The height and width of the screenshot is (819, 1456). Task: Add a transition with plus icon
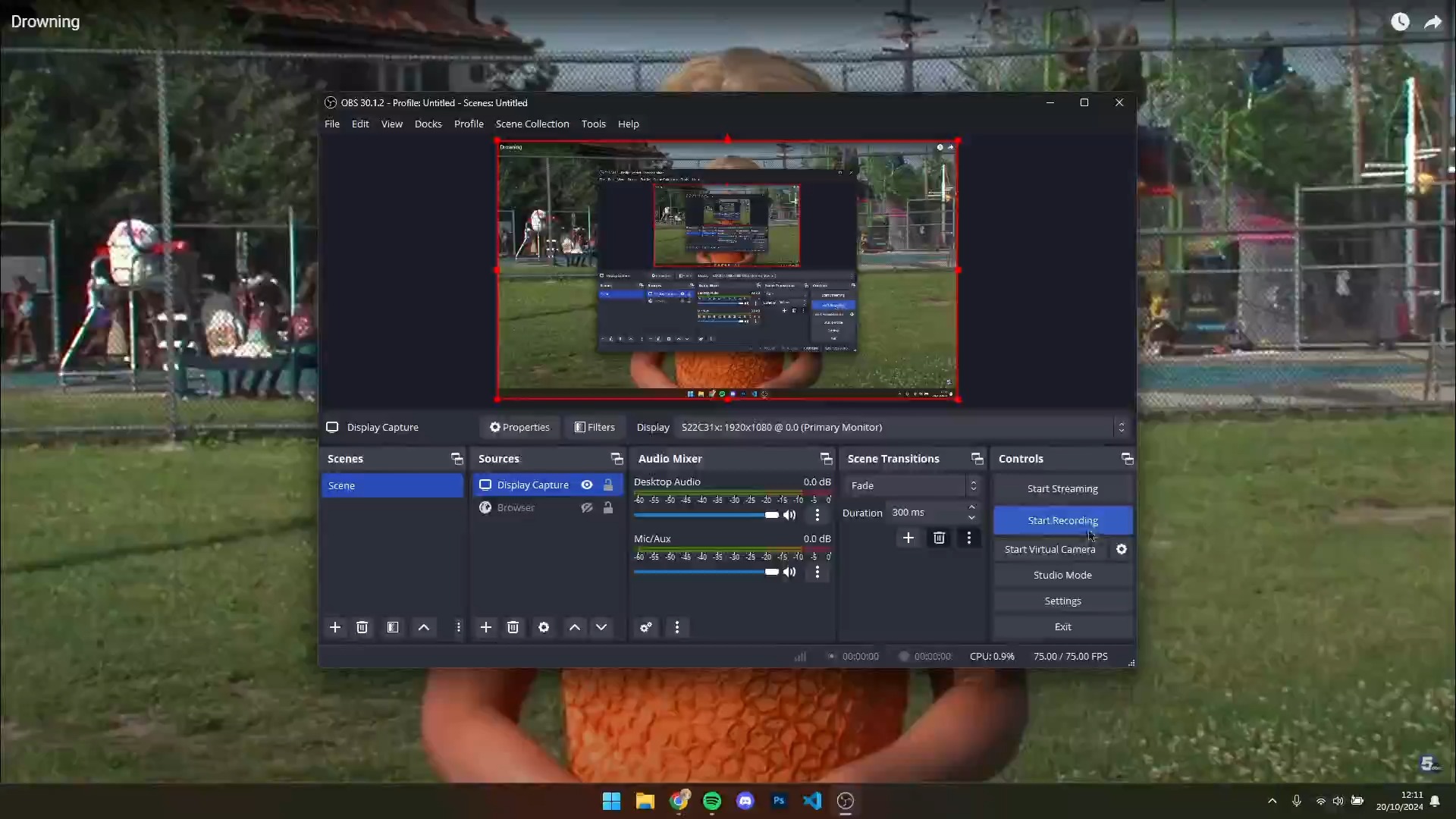tap(908, 538)
